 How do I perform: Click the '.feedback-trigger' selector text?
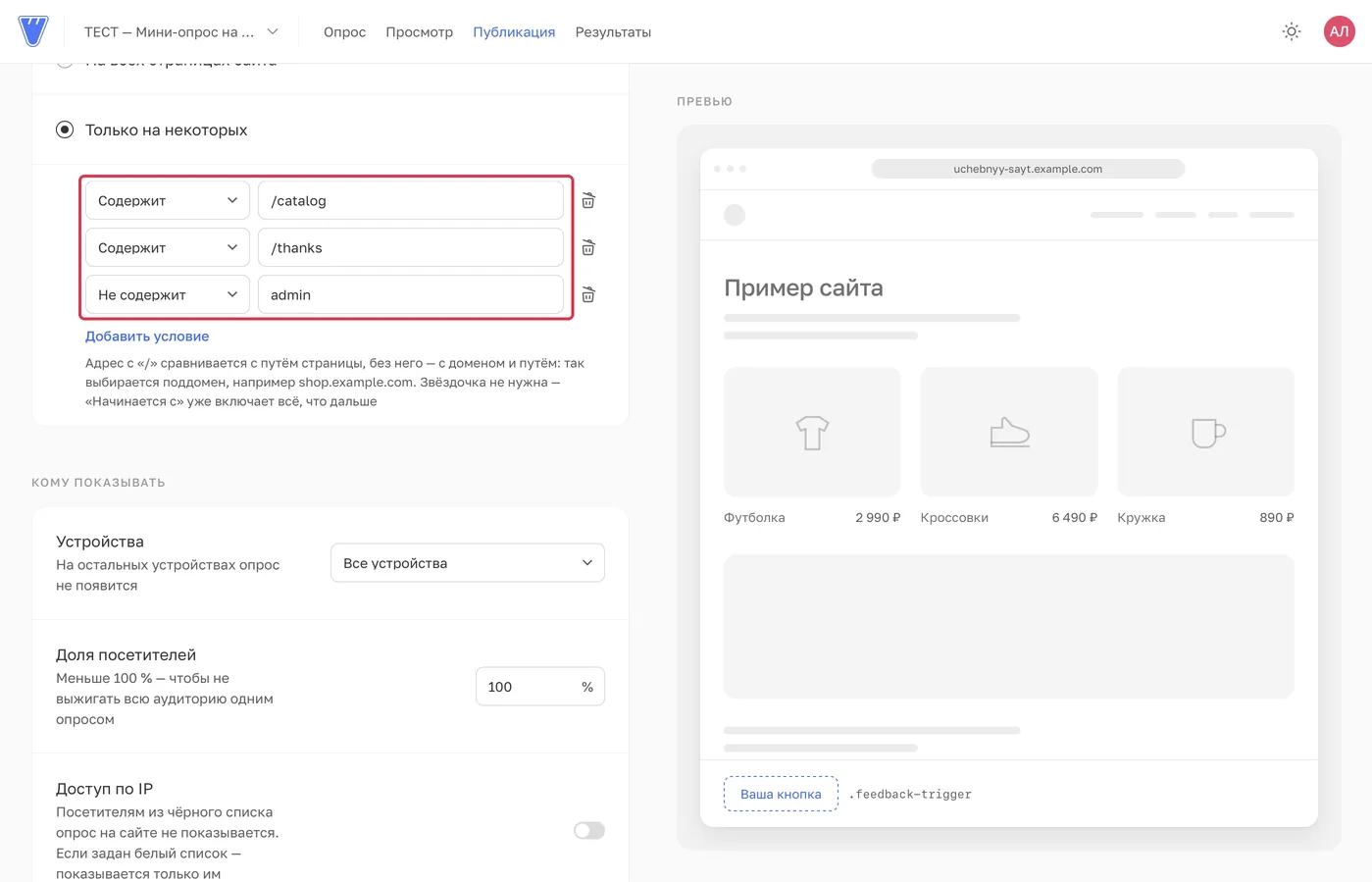910,795
